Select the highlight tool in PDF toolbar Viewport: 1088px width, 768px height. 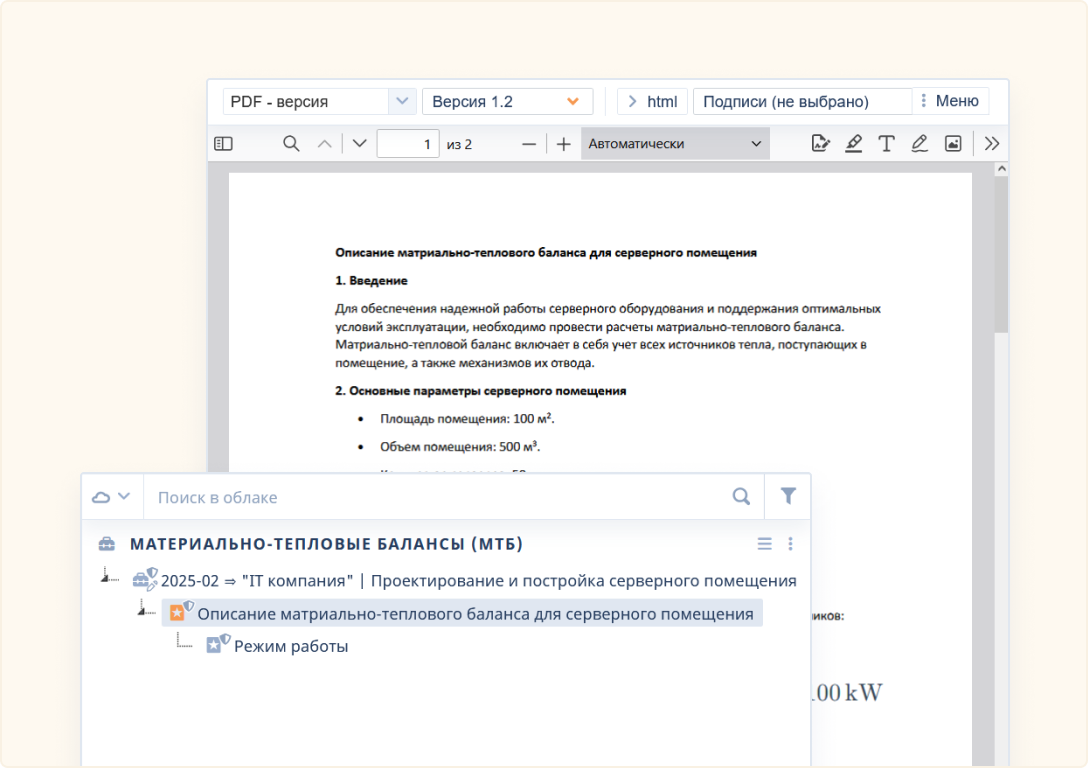click(x=853, y=144)
